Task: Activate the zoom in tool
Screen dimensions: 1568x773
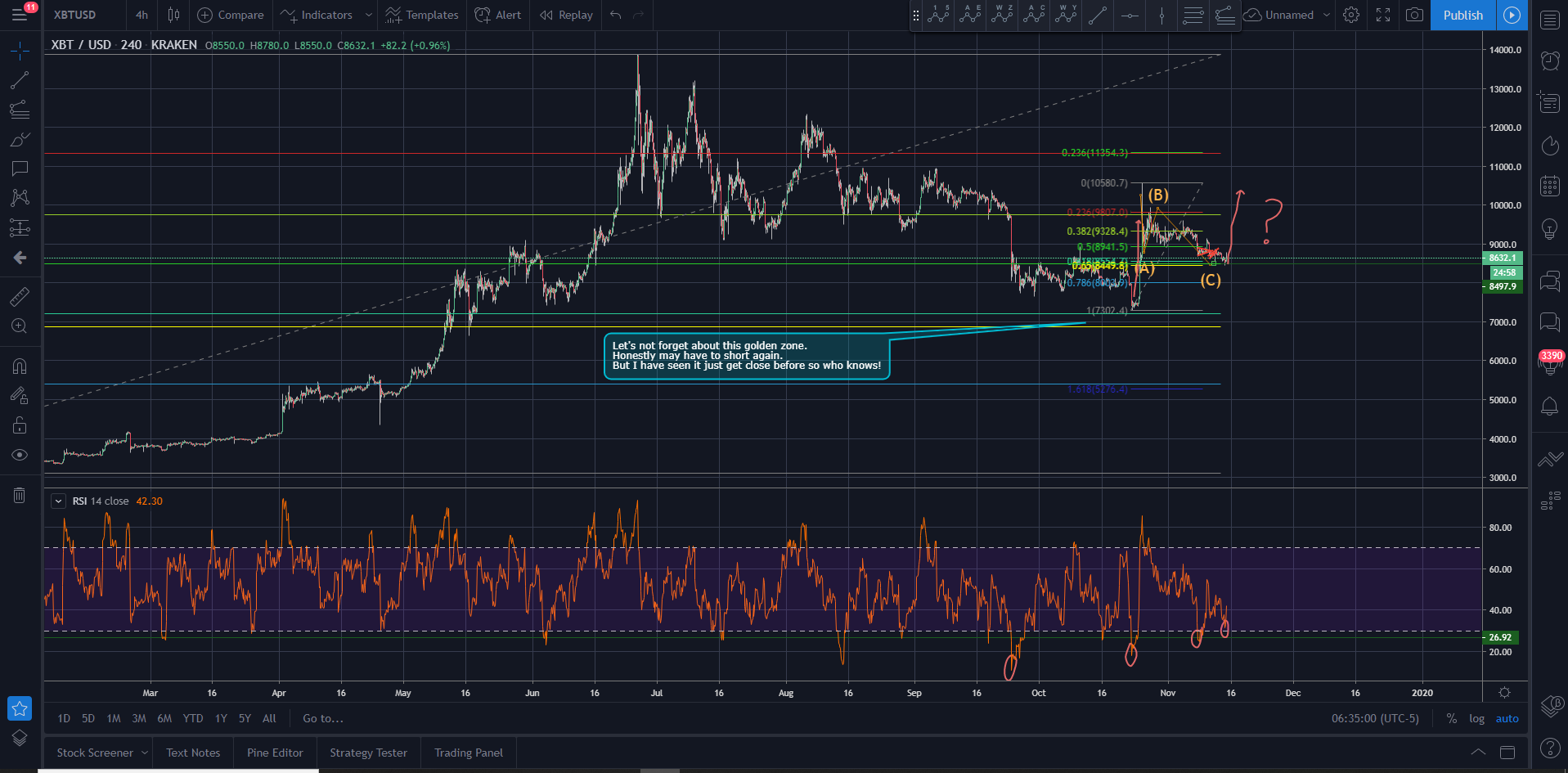Action: pyautogui.click(x=20, y=326)
